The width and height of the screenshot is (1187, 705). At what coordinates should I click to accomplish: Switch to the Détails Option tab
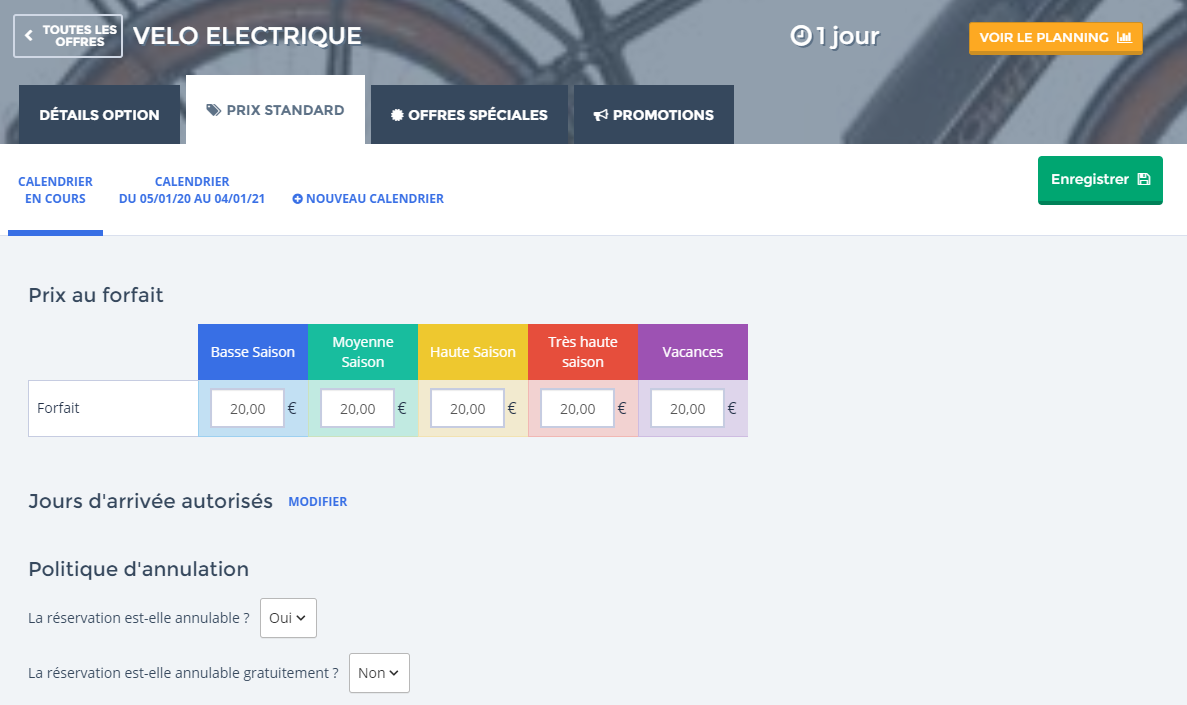click(99, 115)
